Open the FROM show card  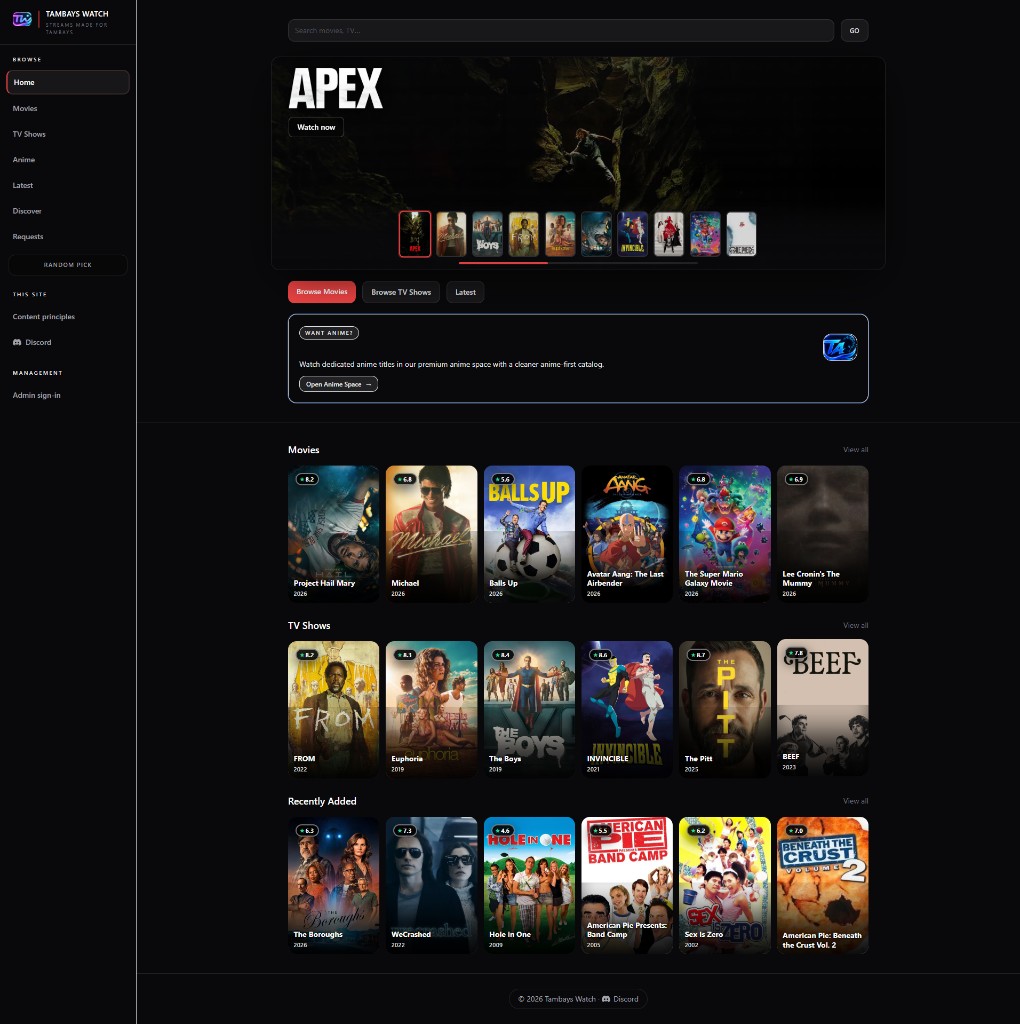334,709
